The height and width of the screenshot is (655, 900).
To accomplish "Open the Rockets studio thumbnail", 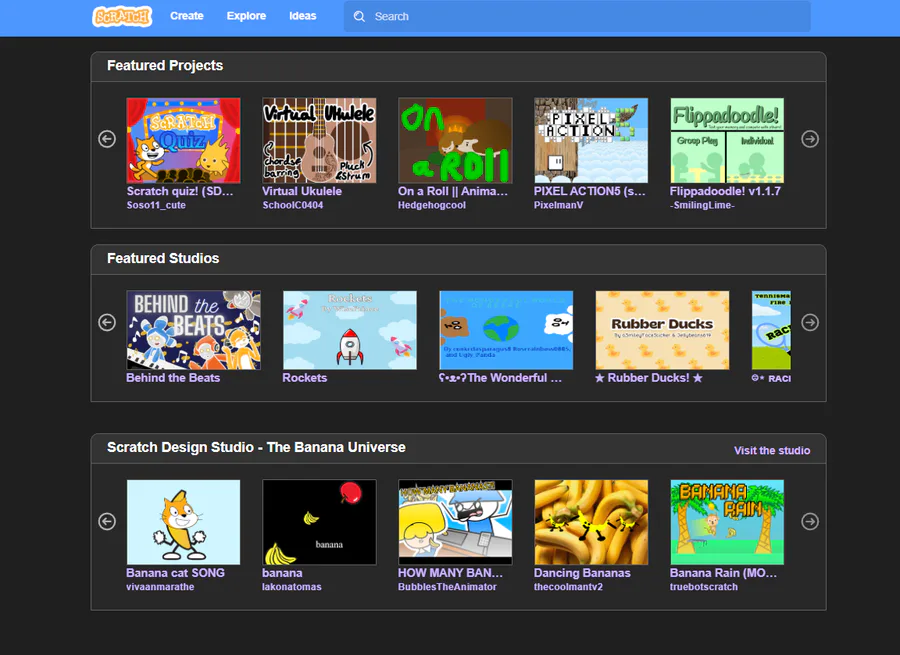I will pos(350,330).
